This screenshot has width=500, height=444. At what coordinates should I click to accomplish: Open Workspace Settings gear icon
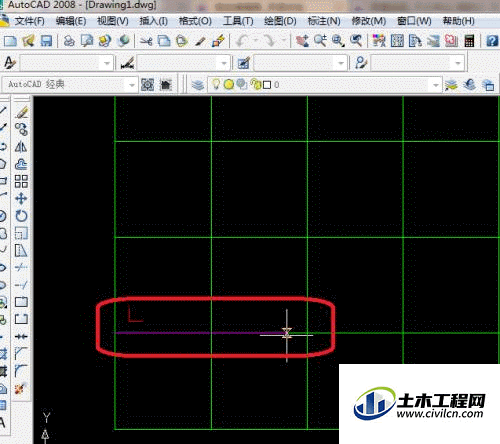tap(147, 85)
